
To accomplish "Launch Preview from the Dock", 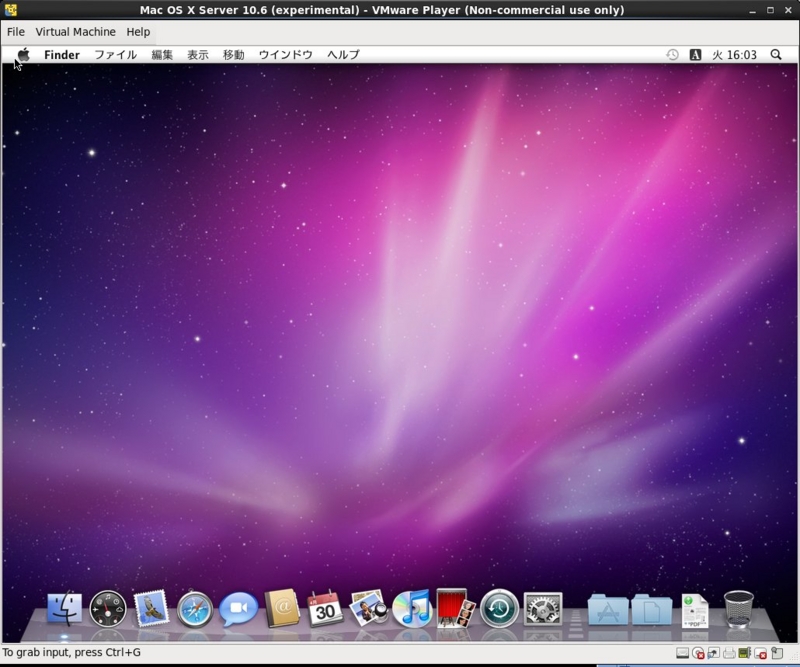I will click(368, 607).
